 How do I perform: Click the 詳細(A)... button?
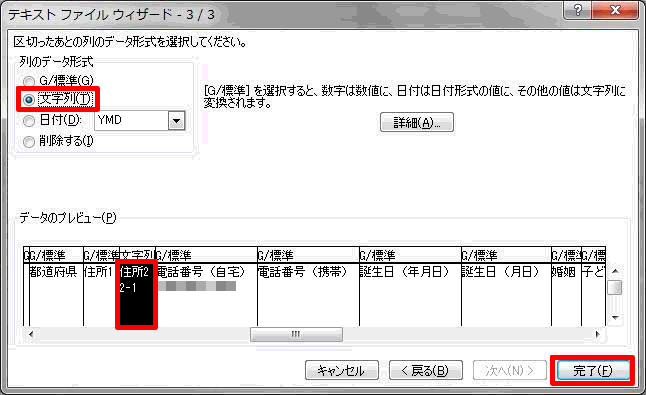(417, 122)
